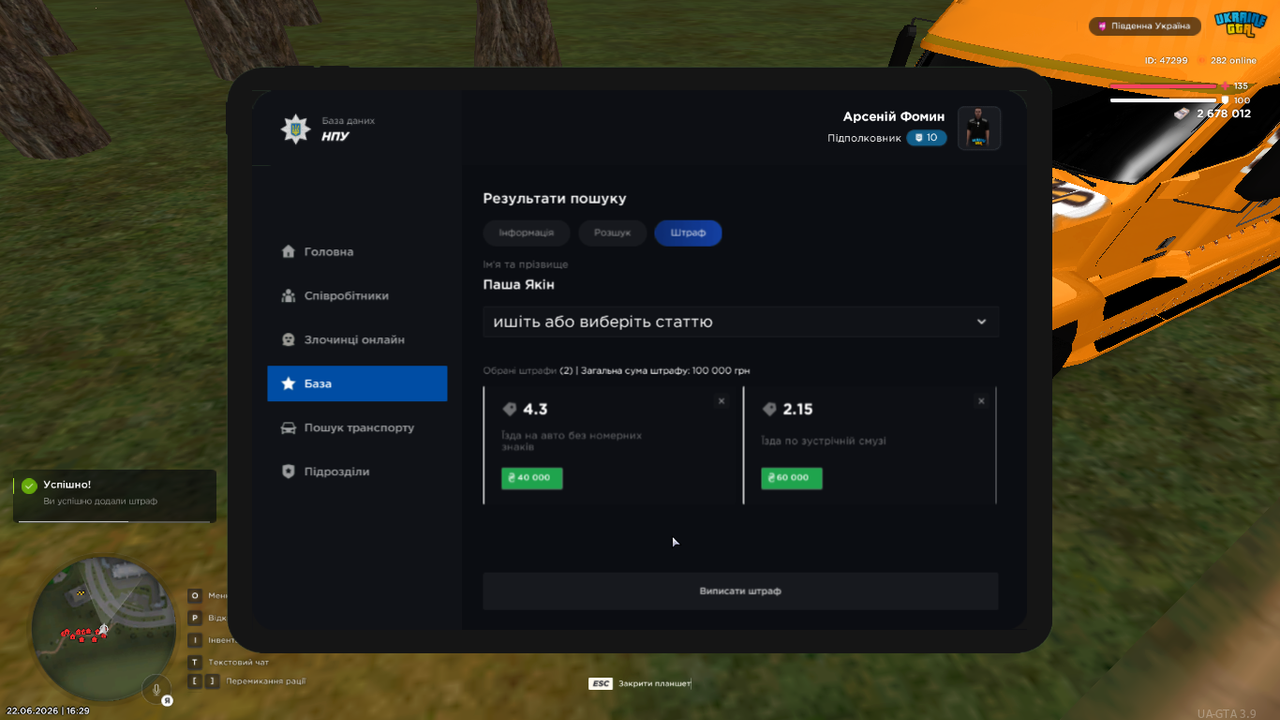Click the armor shield icon

click(1225, 100)
